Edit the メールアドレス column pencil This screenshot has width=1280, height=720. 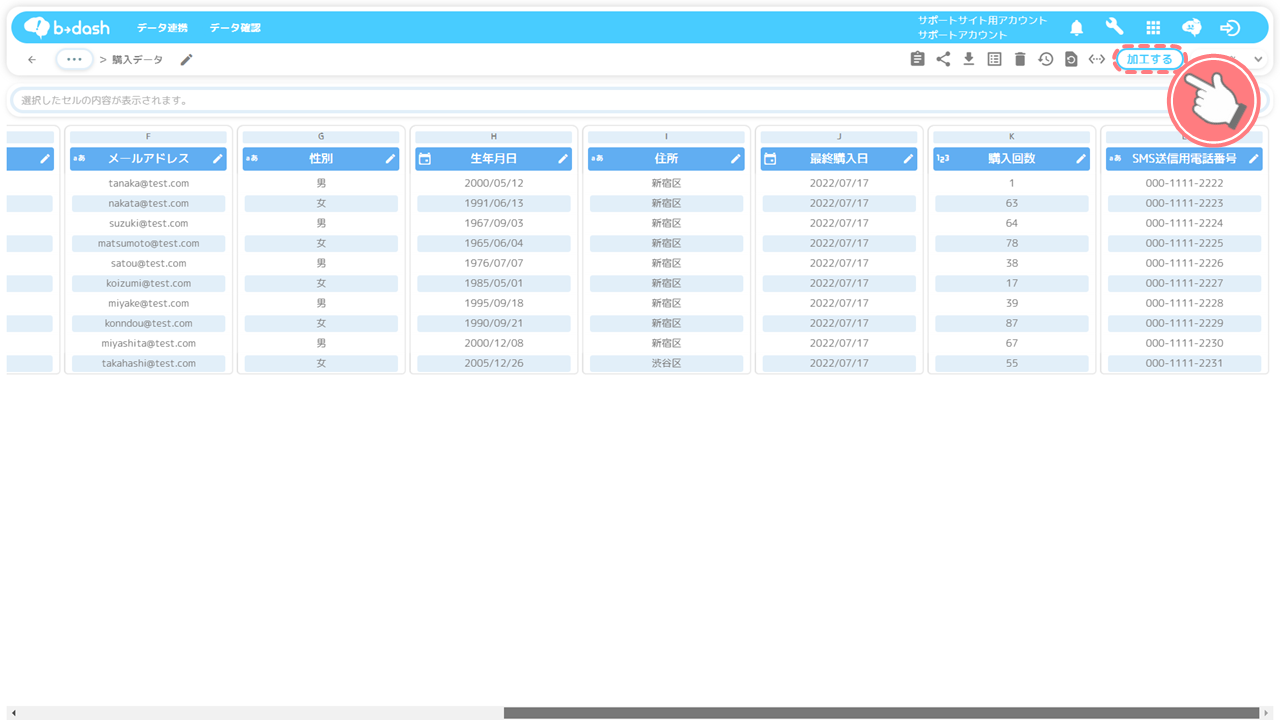pyautogui.click(x=217, y=159)
